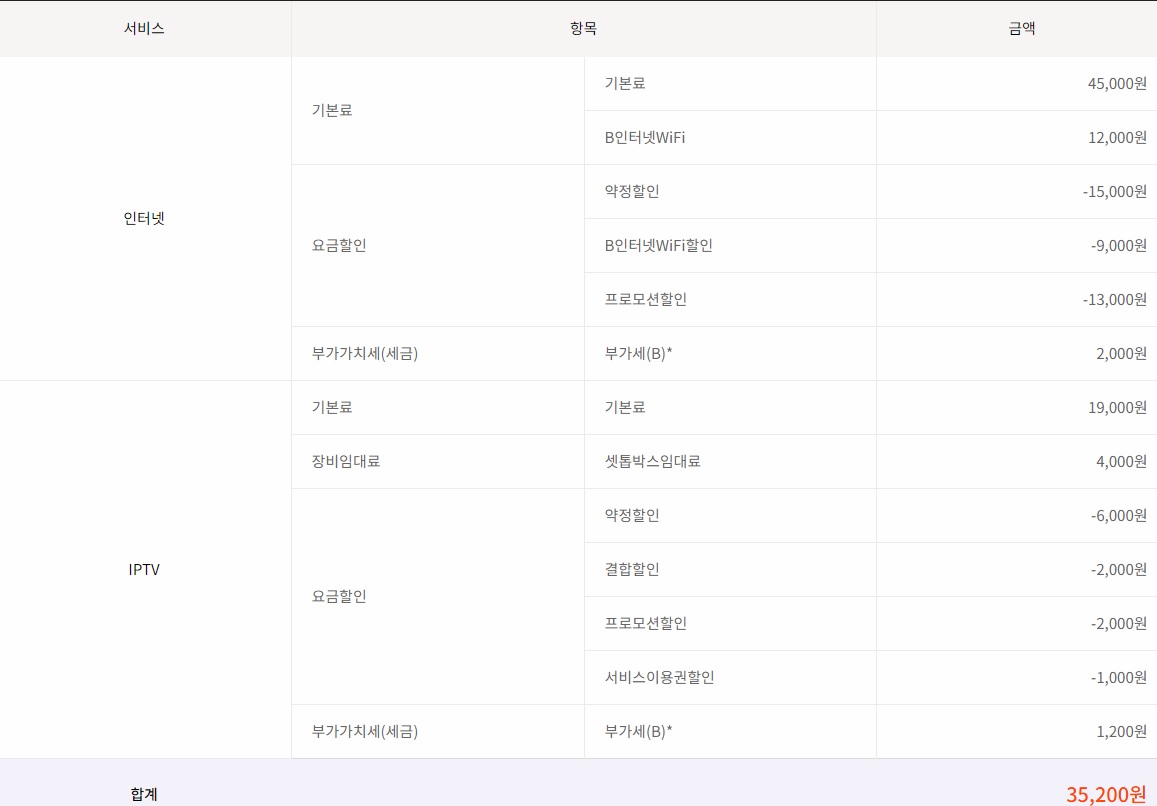Select the -6,000원 IPTV contract discount
Screen dimensions: 1157x806
[1118, 515]
